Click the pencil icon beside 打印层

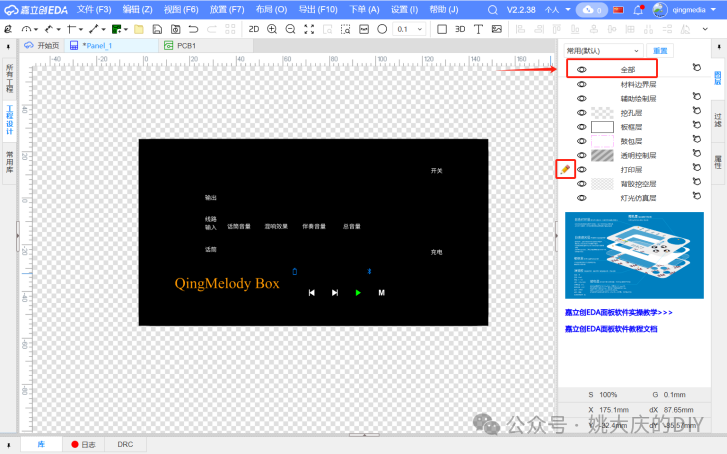coord(565,169)
